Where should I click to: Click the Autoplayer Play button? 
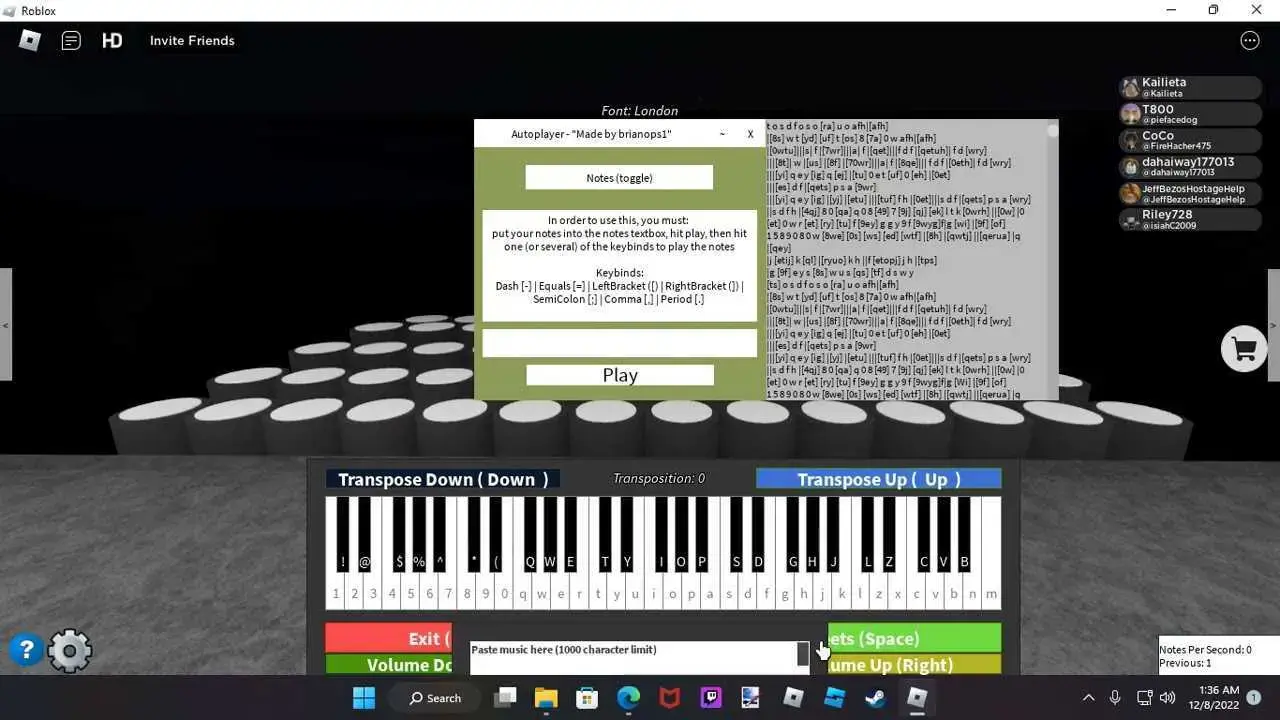click(620, 375)
